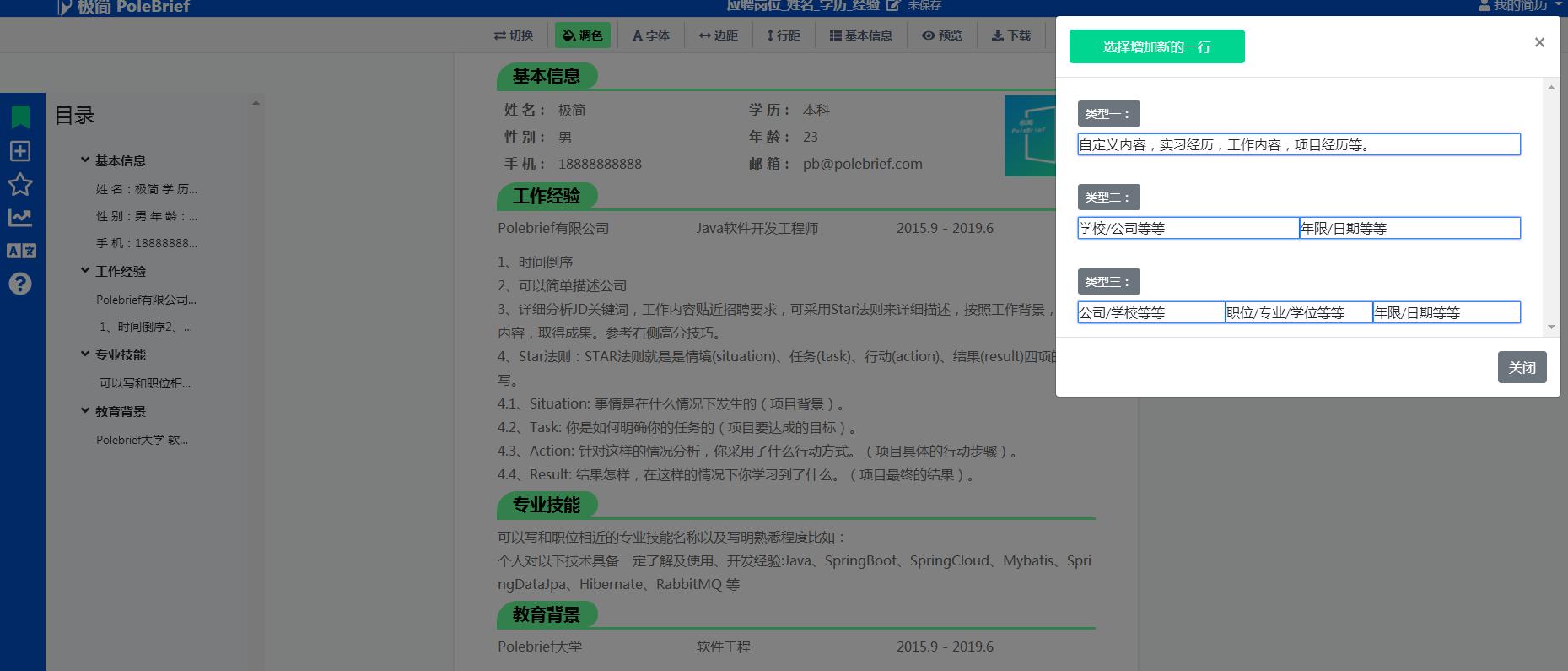
Task: Click the 边距 margin toolbar button
Action: (718, 35)
